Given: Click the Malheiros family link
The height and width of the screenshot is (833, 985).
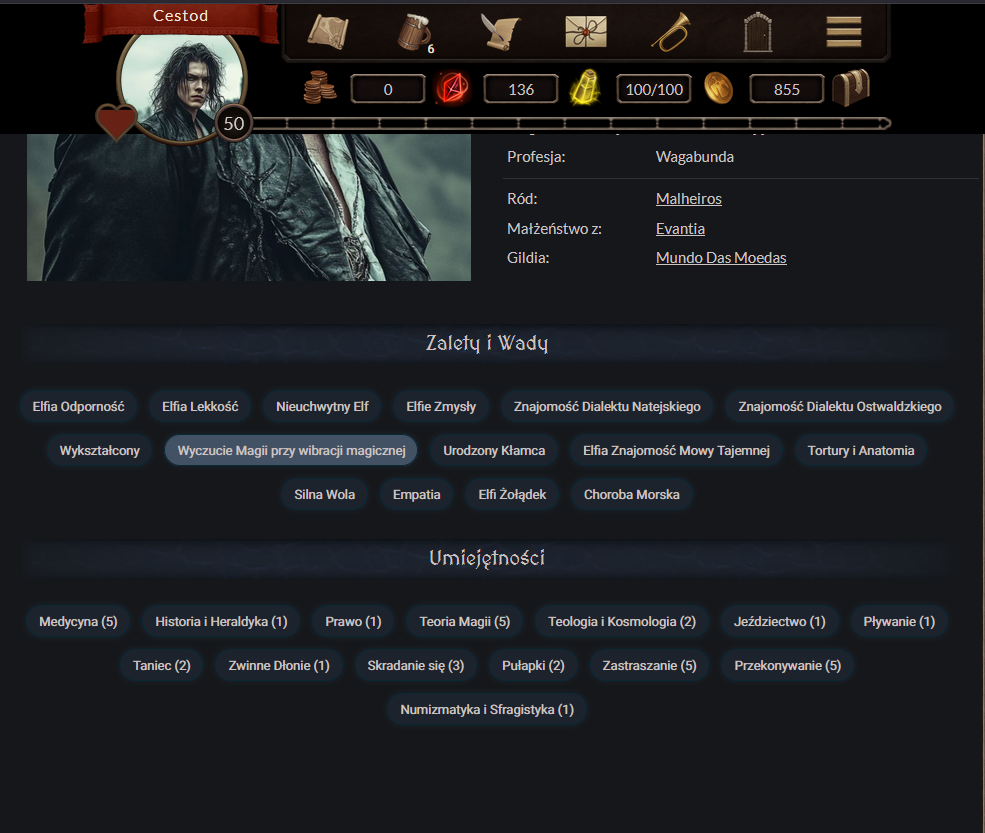Looking at the screenshot, I should 688,199.
